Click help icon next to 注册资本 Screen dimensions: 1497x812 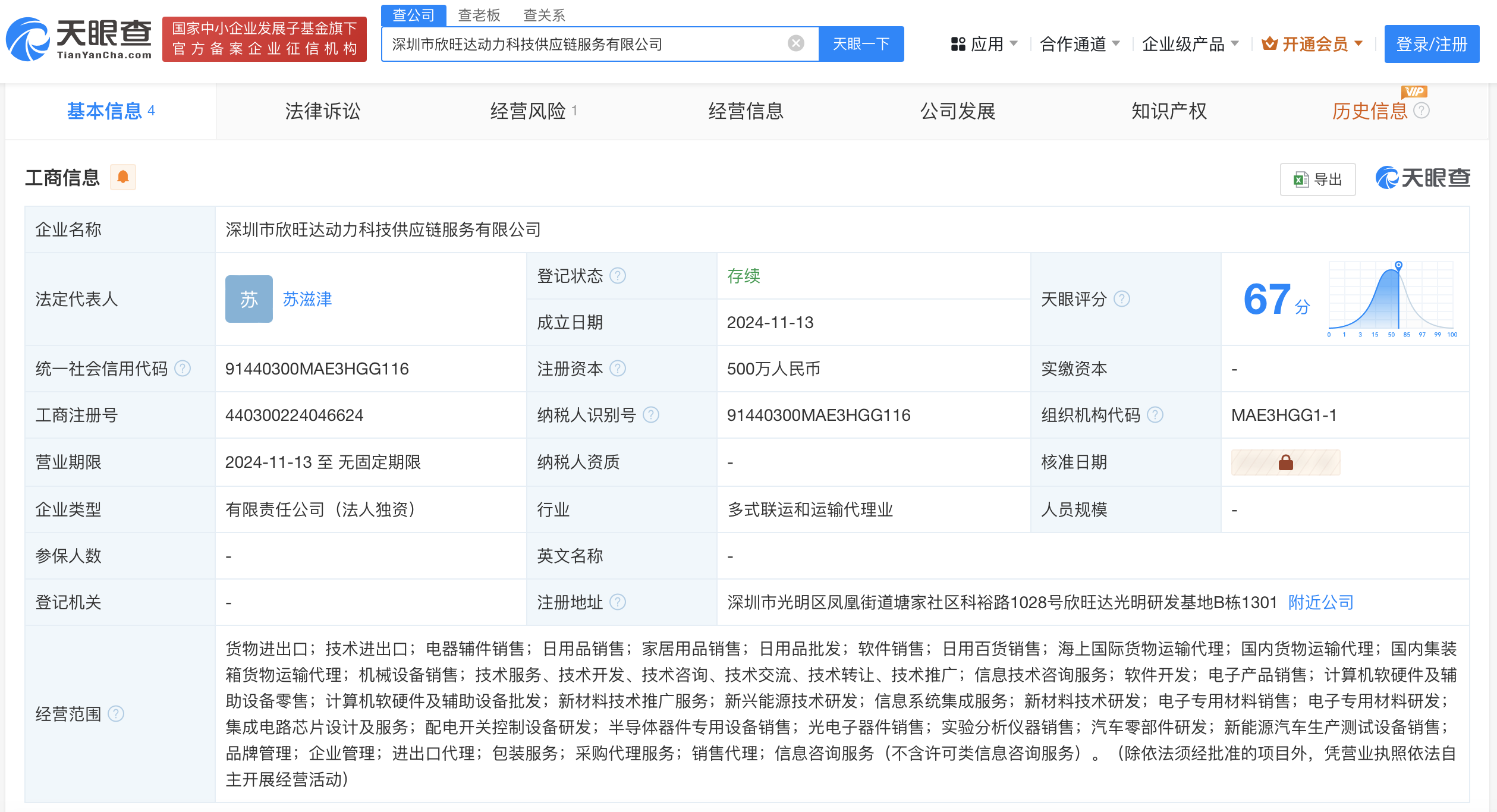pyautogui.click(x=618, y=369)
